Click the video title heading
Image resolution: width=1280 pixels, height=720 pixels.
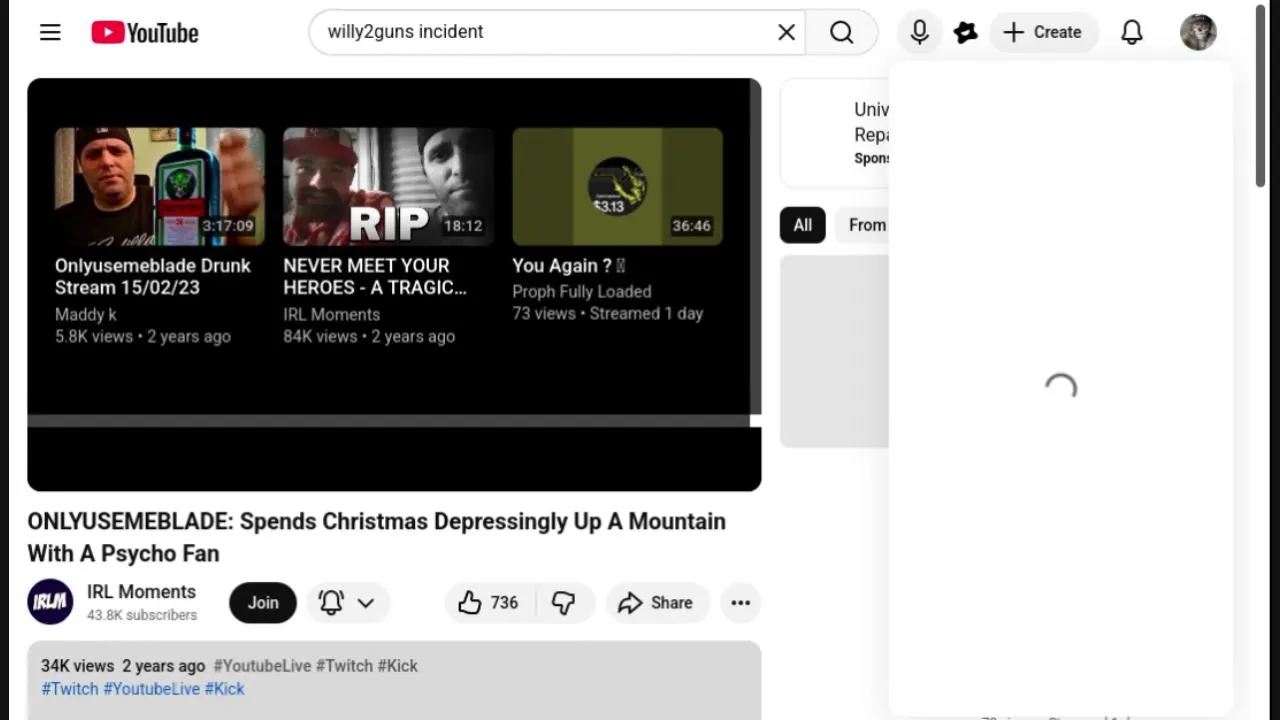(x=376, y=537)
